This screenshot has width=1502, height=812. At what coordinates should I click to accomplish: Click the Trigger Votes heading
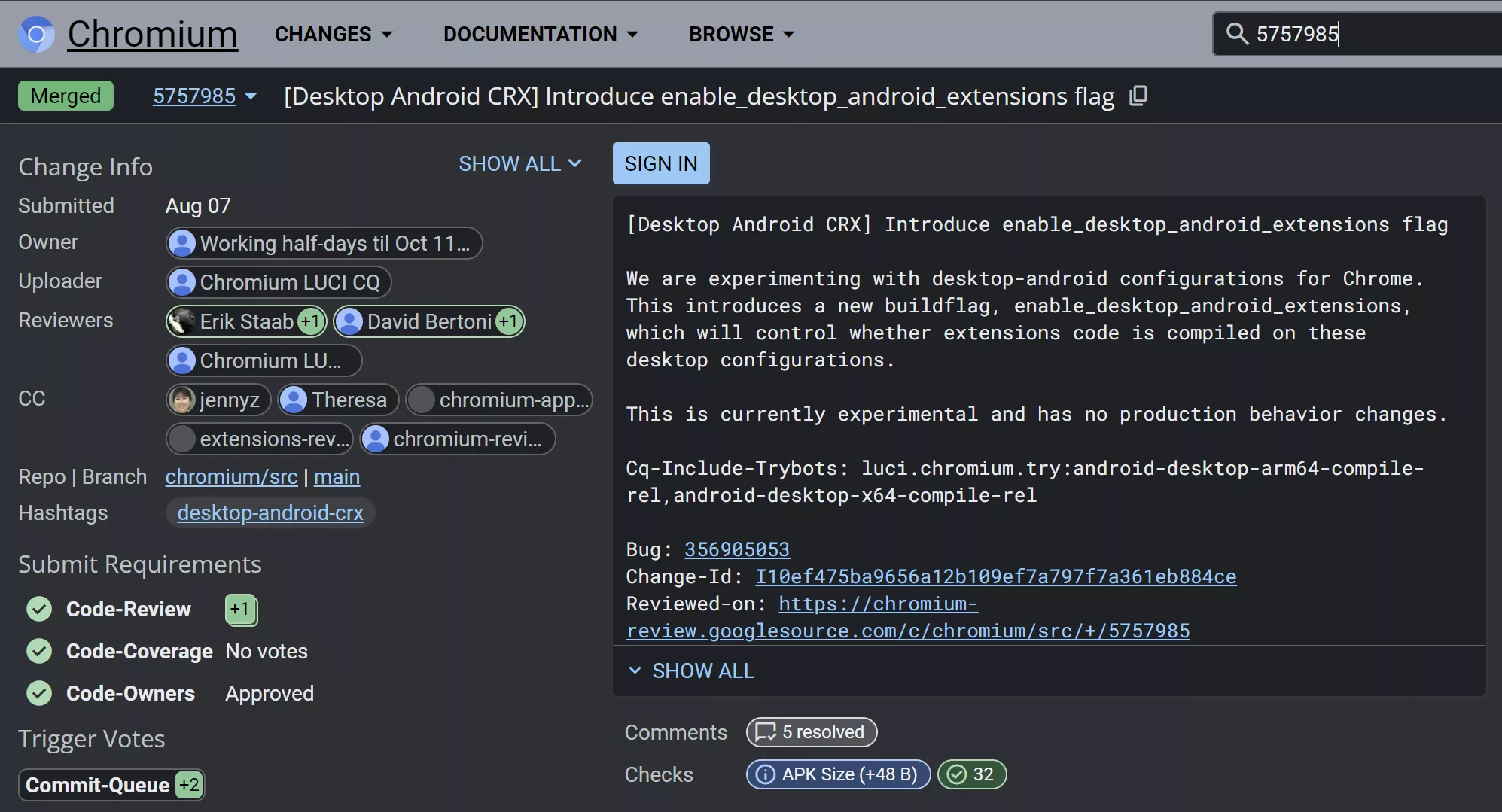91,738
